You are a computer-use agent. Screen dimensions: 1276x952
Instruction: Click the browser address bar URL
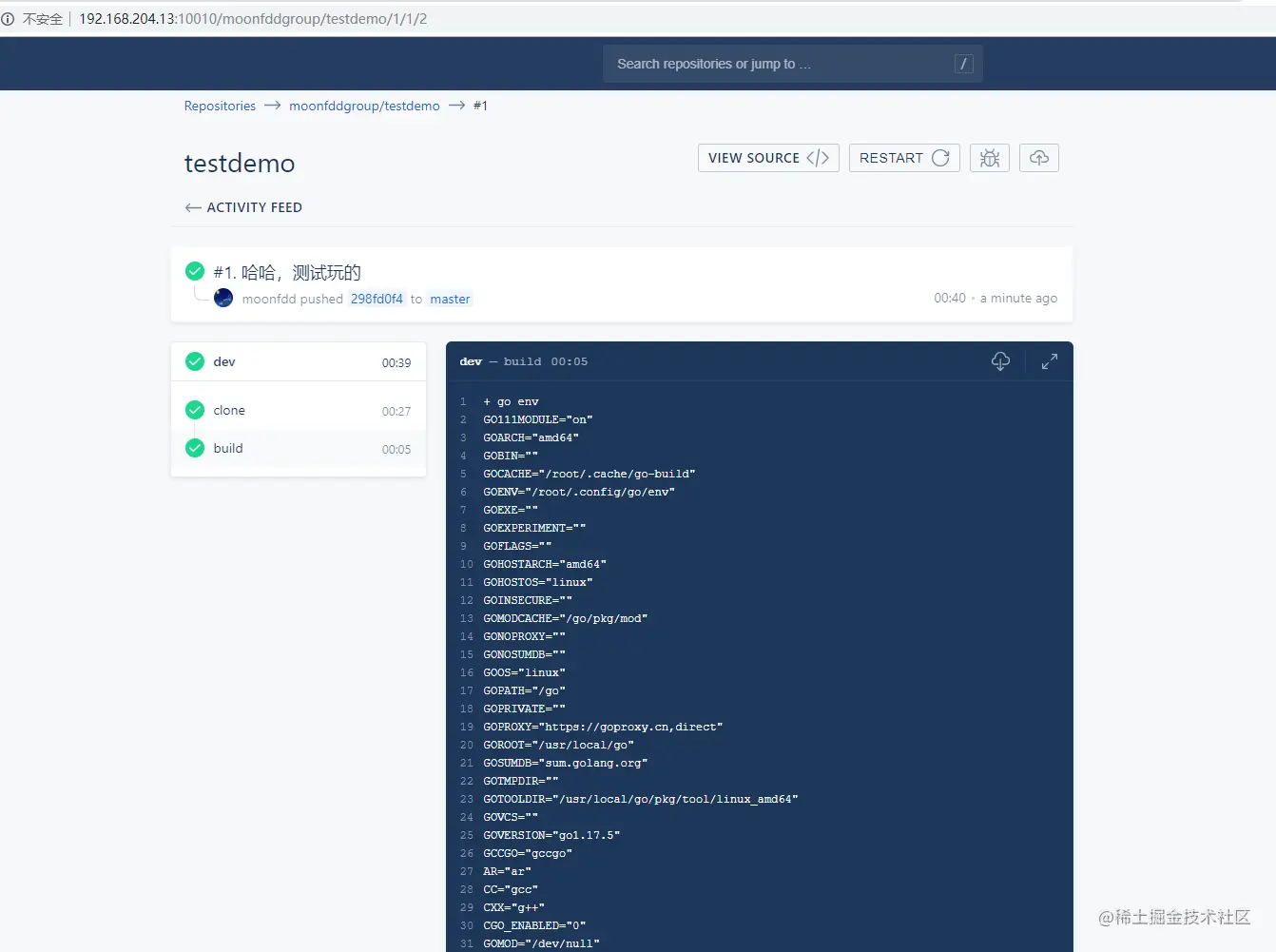(x=253, y=19)
